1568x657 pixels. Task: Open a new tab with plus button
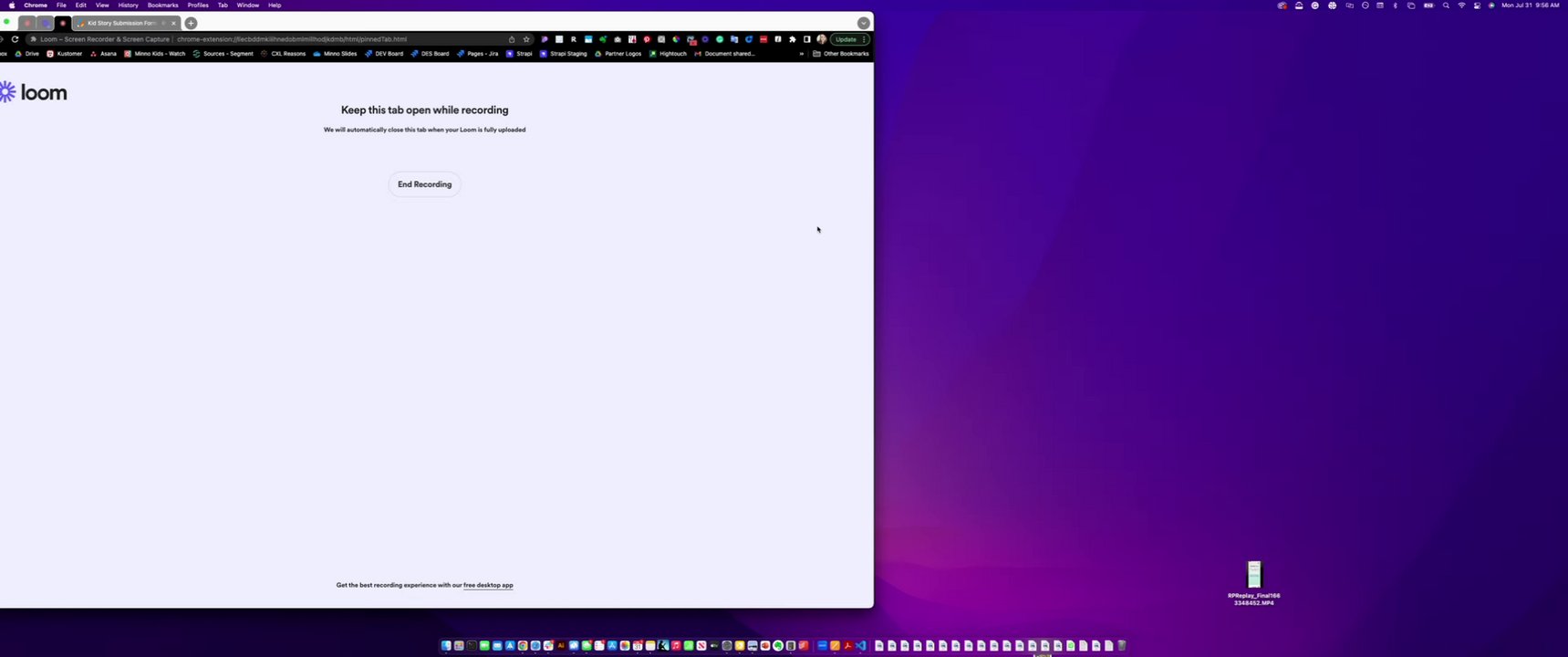pyautogui.click(x=191, y=23)
